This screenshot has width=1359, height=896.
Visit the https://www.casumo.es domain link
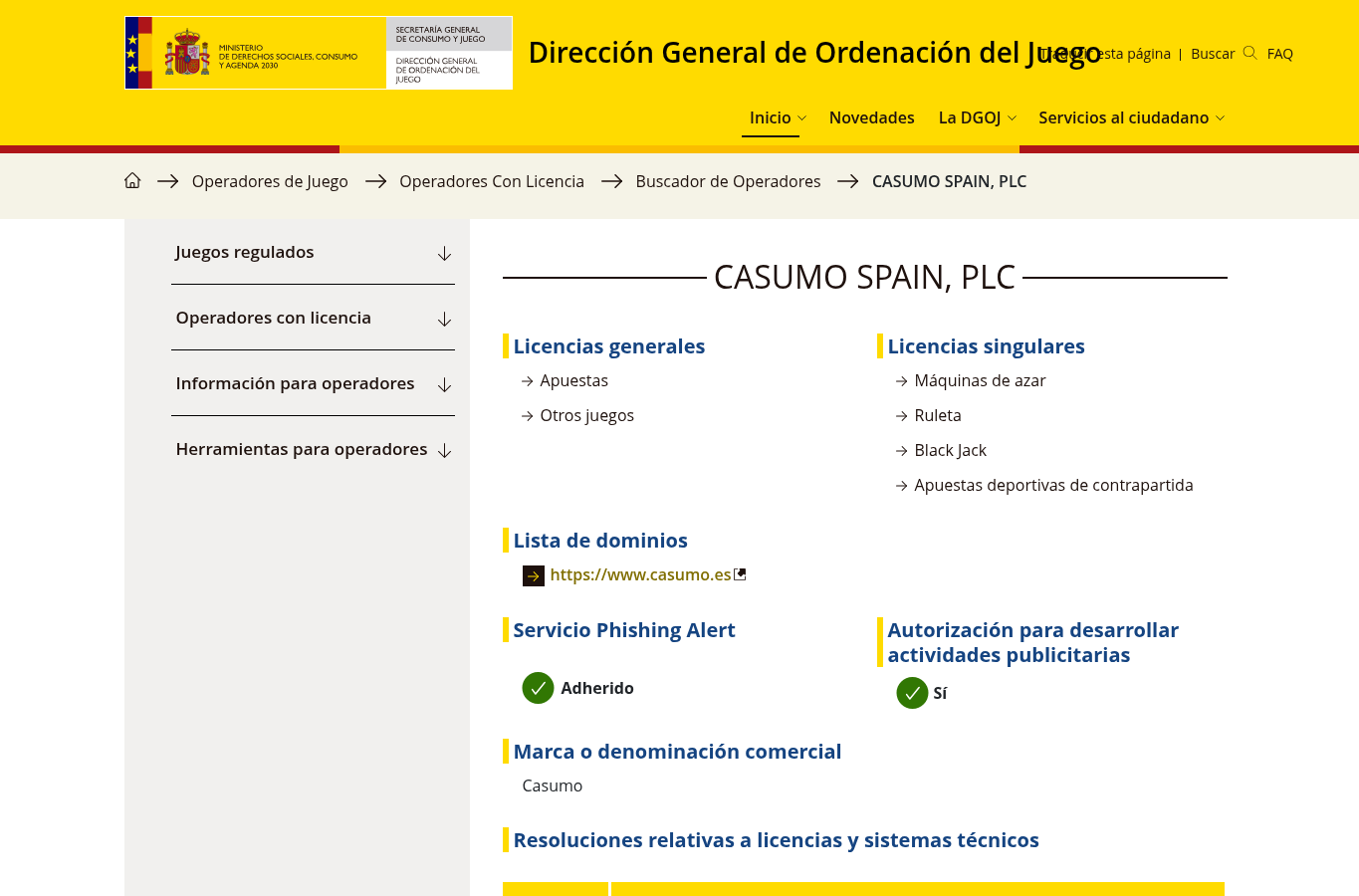pyautogui.click(x=640, y=574)
